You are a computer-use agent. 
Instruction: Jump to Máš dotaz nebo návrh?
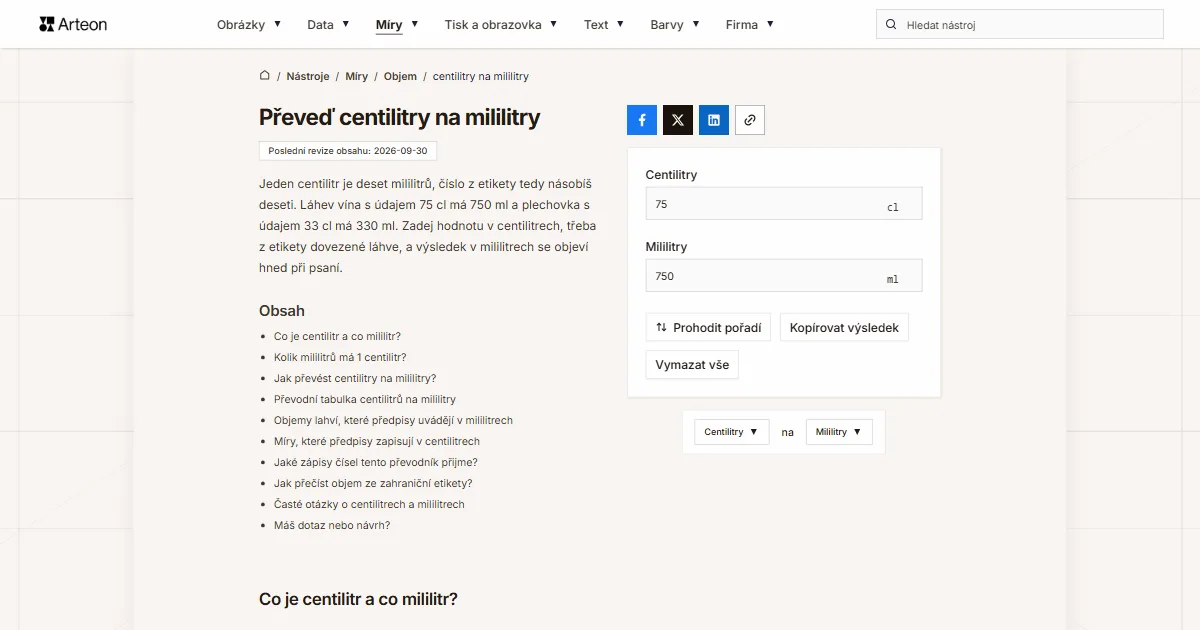click(x=332, y=525)
